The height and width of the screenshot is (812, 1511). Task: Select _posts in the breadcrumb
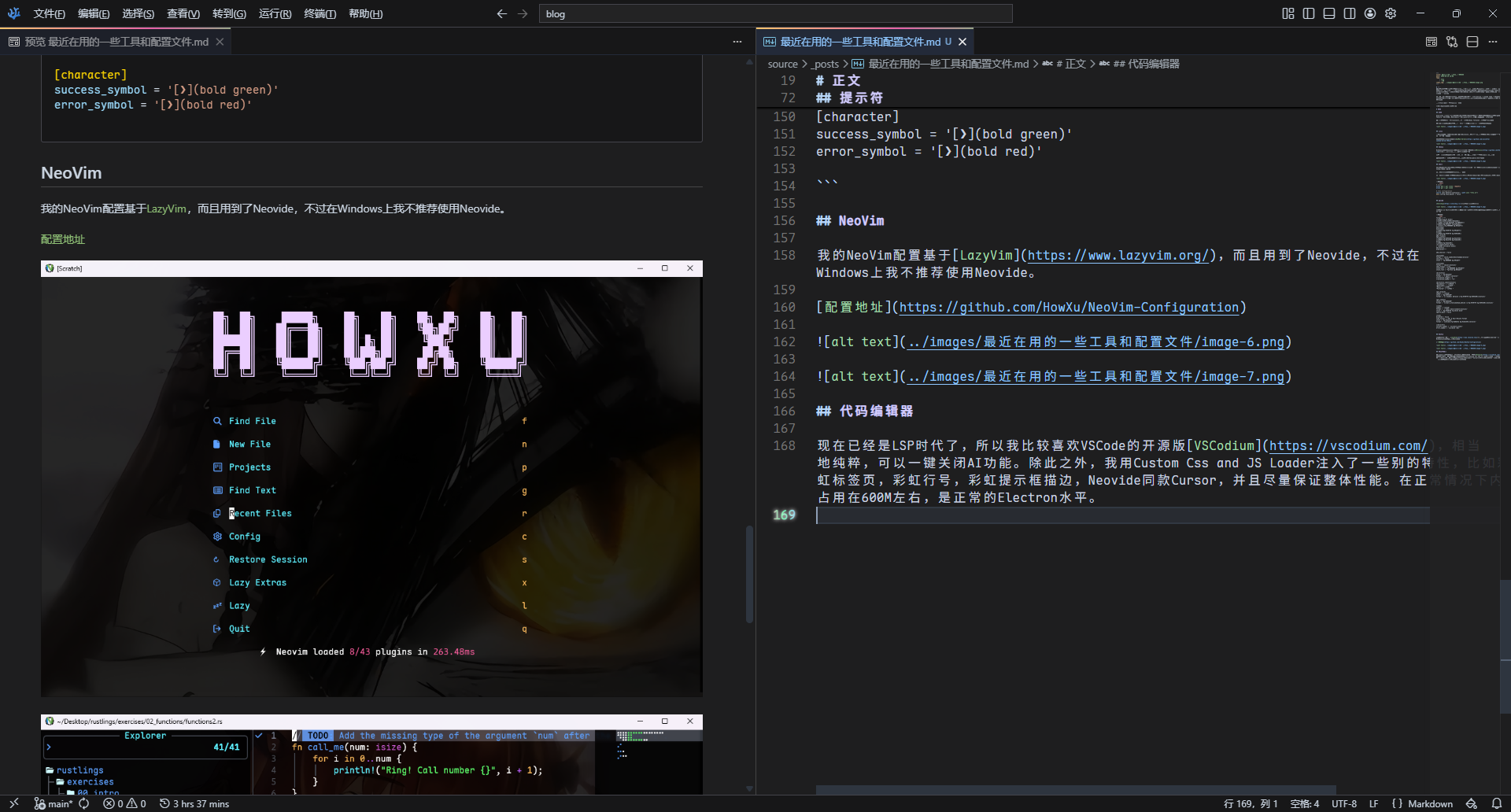pos(825,64)
